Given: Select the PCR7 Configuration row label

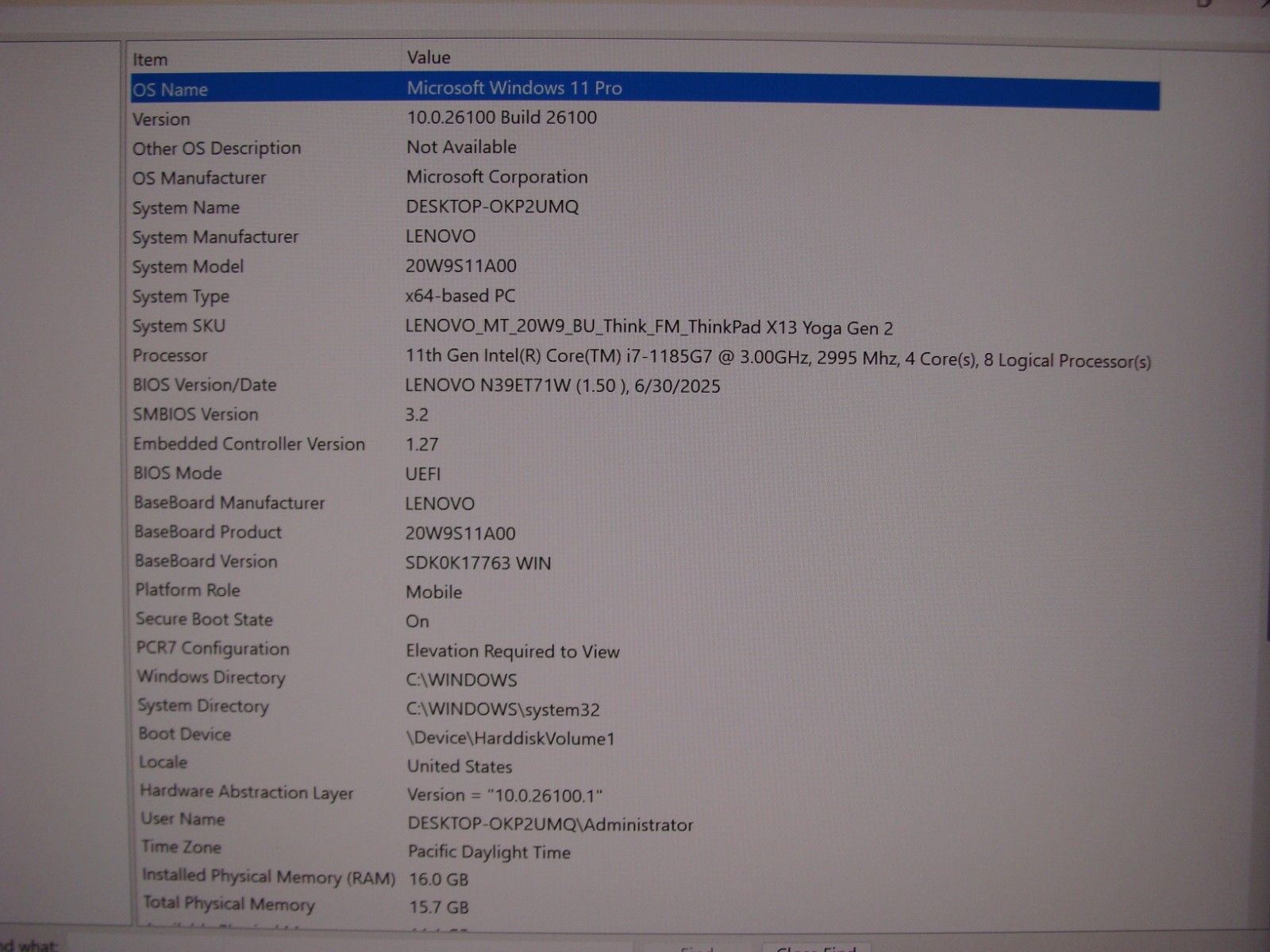Looking at the screenshot, I should [x=213, y=648].
